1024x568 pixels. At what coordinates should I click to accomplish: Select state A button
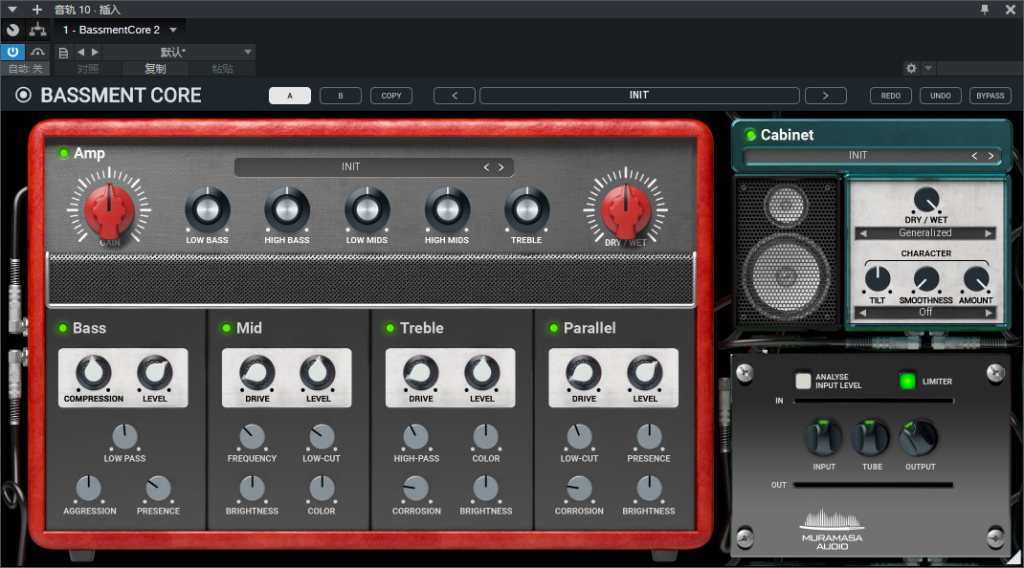290,95
